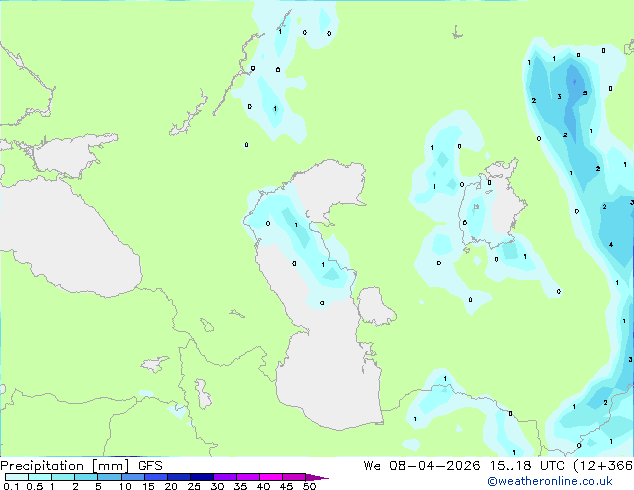Click the '40' legend scale value
Screen dimensions: 634x490
tap(263, 486)
